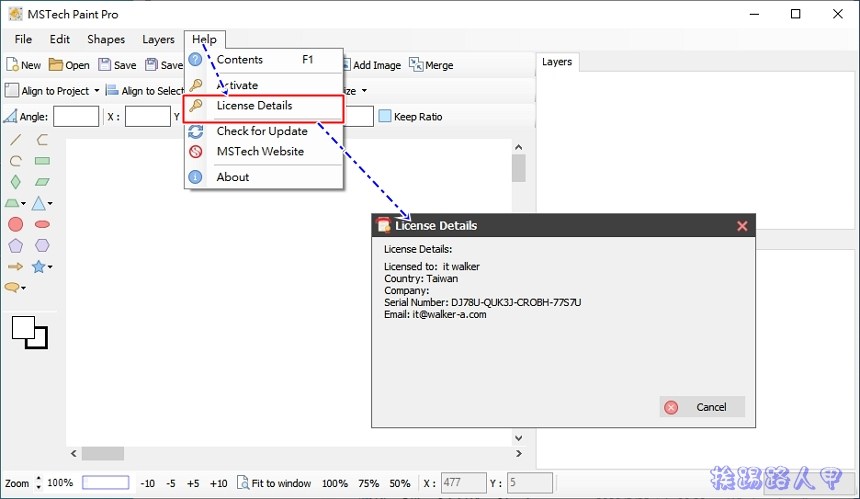Set zoom to 75%
Image resolution: width=860 pixels, height=499 pixels.
(369, 483)
